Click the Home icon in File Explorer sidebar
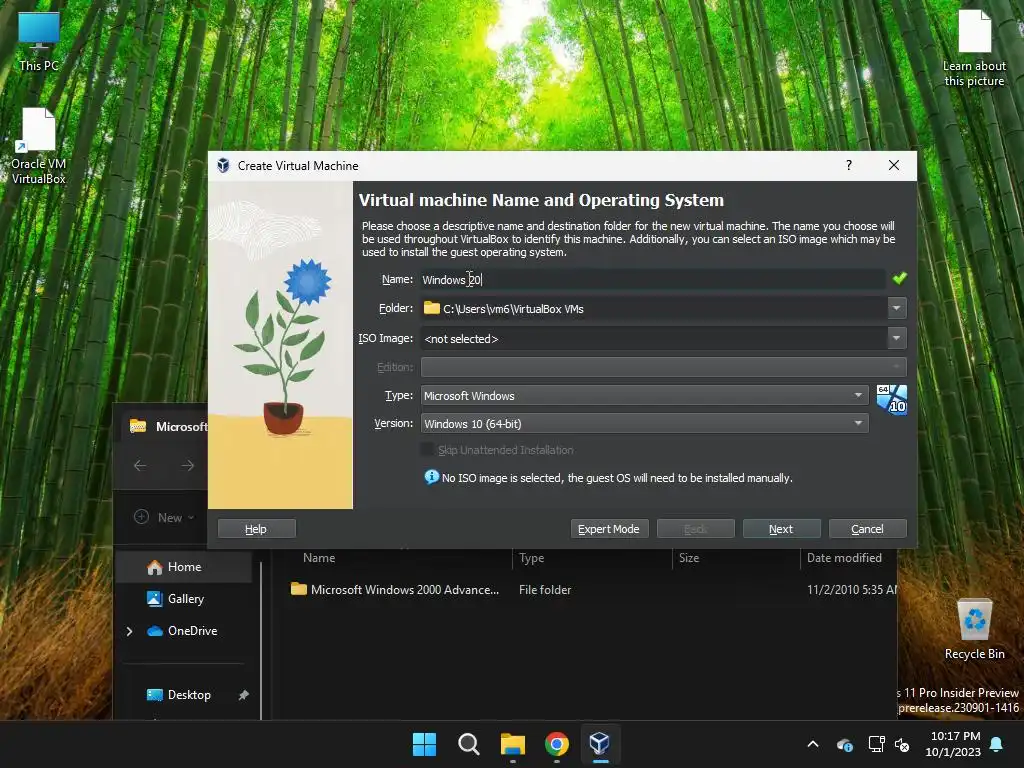Image resolution: width=1024 pixels, height=768 pixels. pos(154,567)
